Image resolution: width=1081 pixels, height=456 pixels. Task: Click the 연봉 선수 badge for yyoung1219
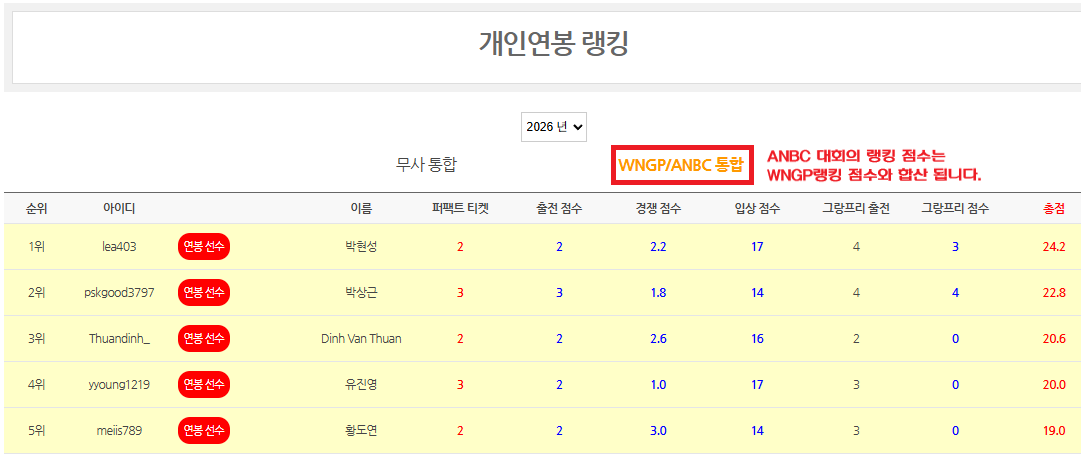pyautogui.click(x=204, y=385)
